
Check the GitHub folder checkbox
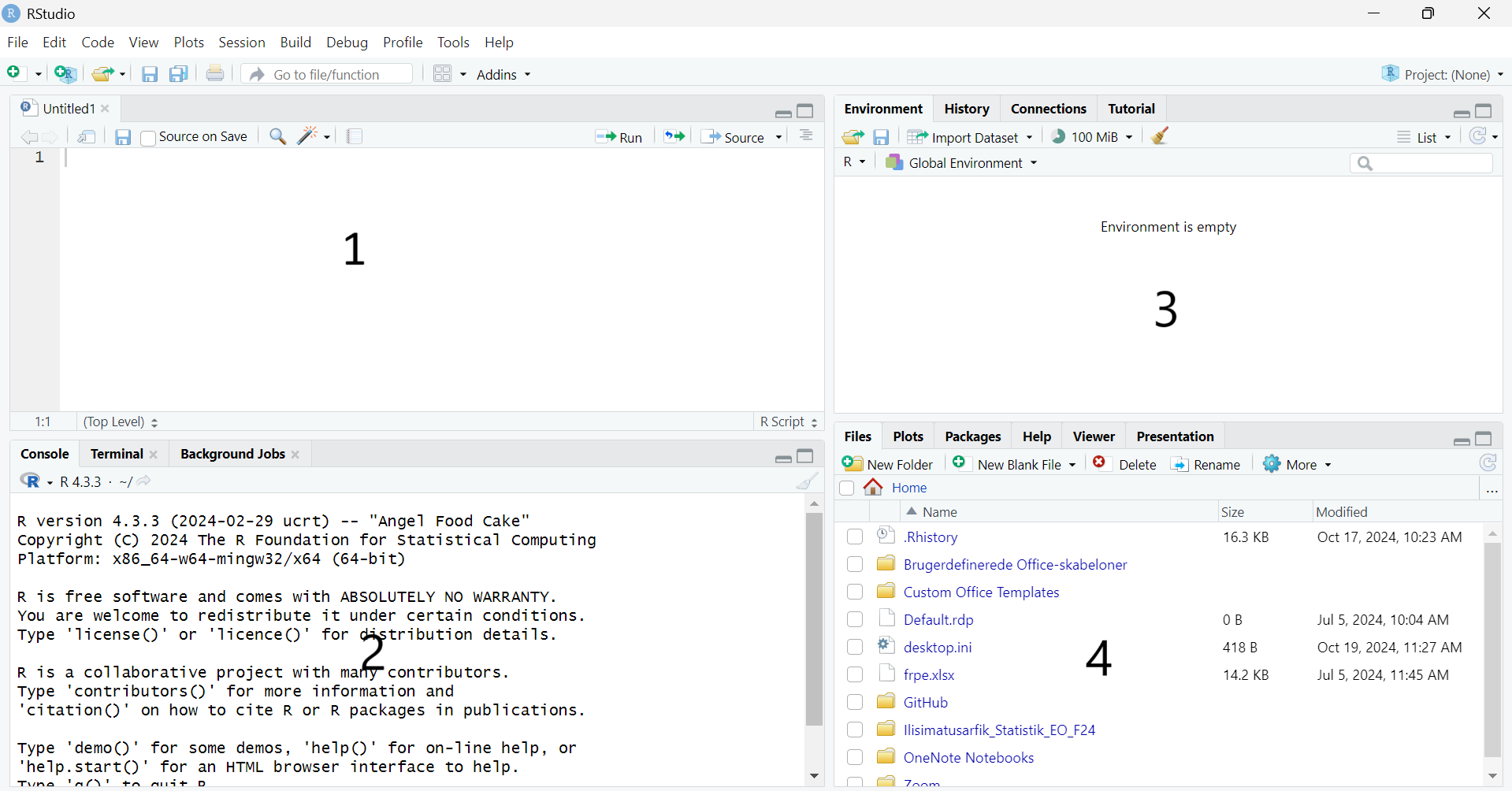[855, 702]
